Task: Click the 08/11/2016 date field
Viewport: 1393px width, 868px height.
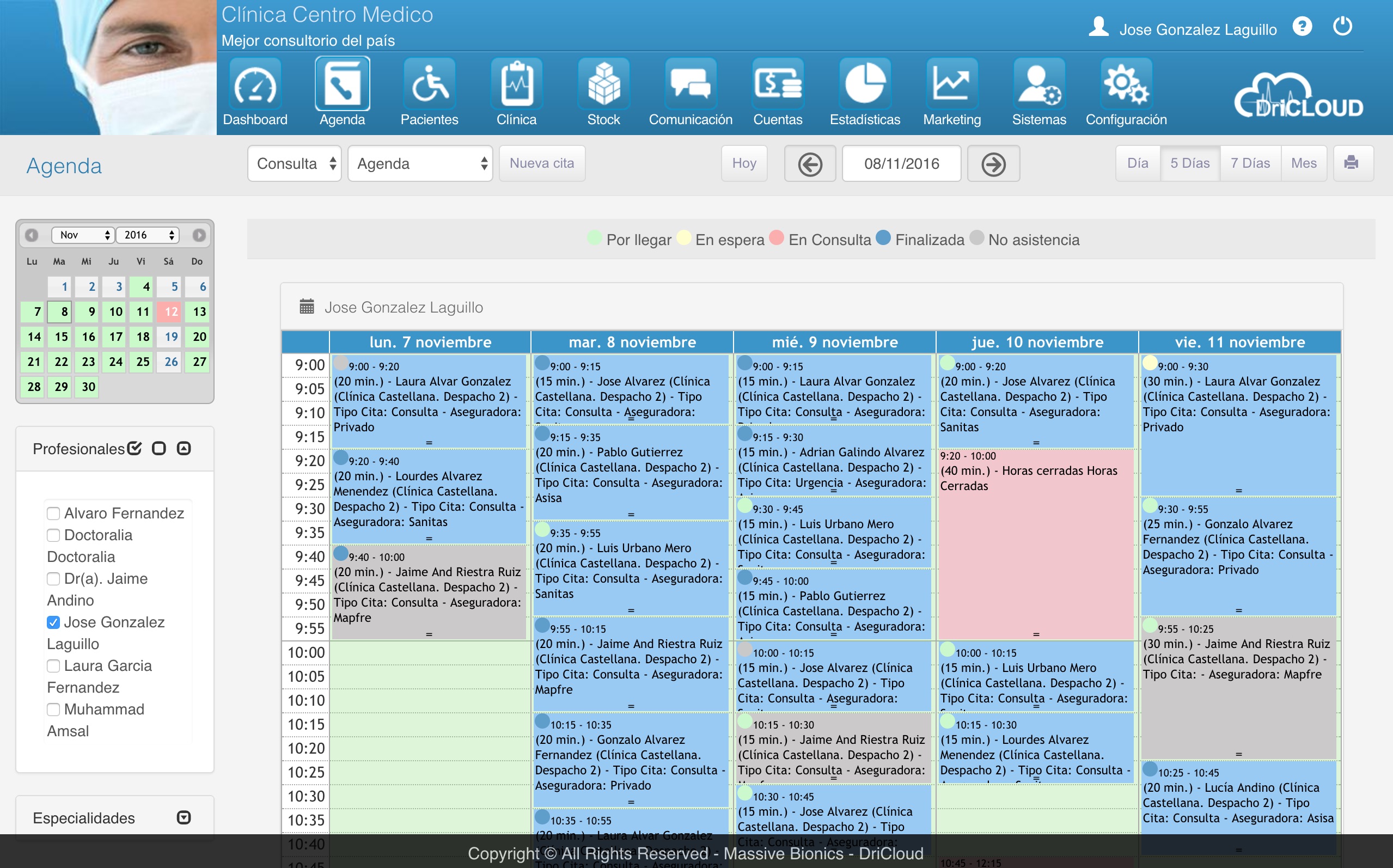Action: pos(901,163)
